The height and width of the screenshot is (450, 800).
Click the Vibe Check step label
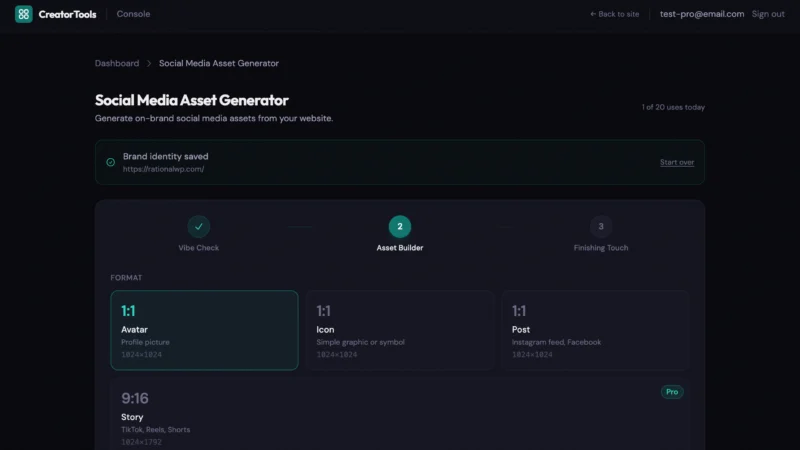point(199,248)
